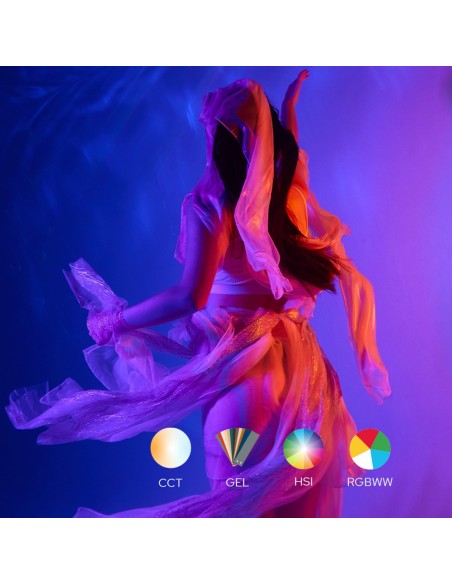Viewport: 452px width, 584px height.
Task: Select the RGBWW text label
Action: coord(370,482)
